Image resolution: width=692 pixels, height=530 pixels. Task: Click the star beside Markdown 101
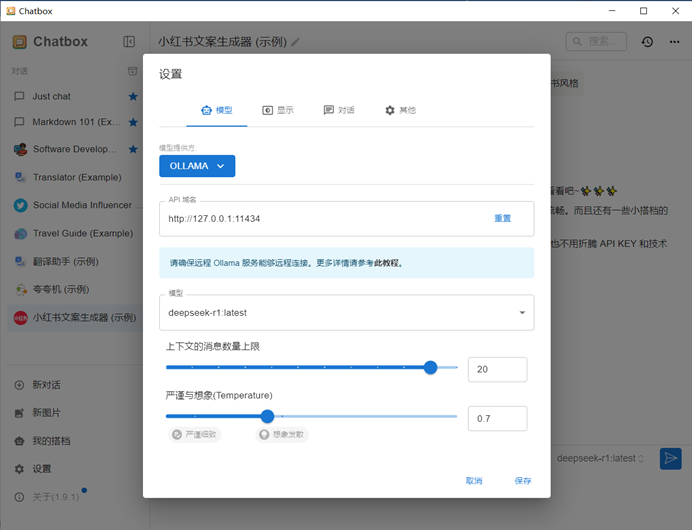[133, 122]
